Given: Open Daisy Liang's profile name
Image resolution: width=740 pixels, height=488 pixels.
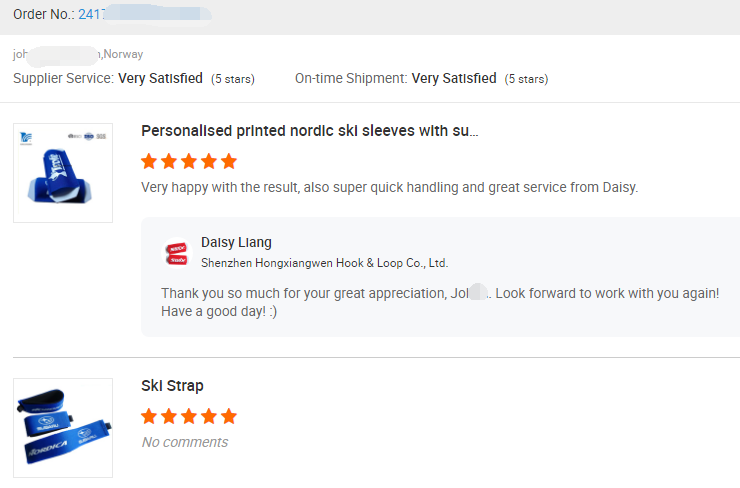Looking at the screenshot, I should (236, 242).
